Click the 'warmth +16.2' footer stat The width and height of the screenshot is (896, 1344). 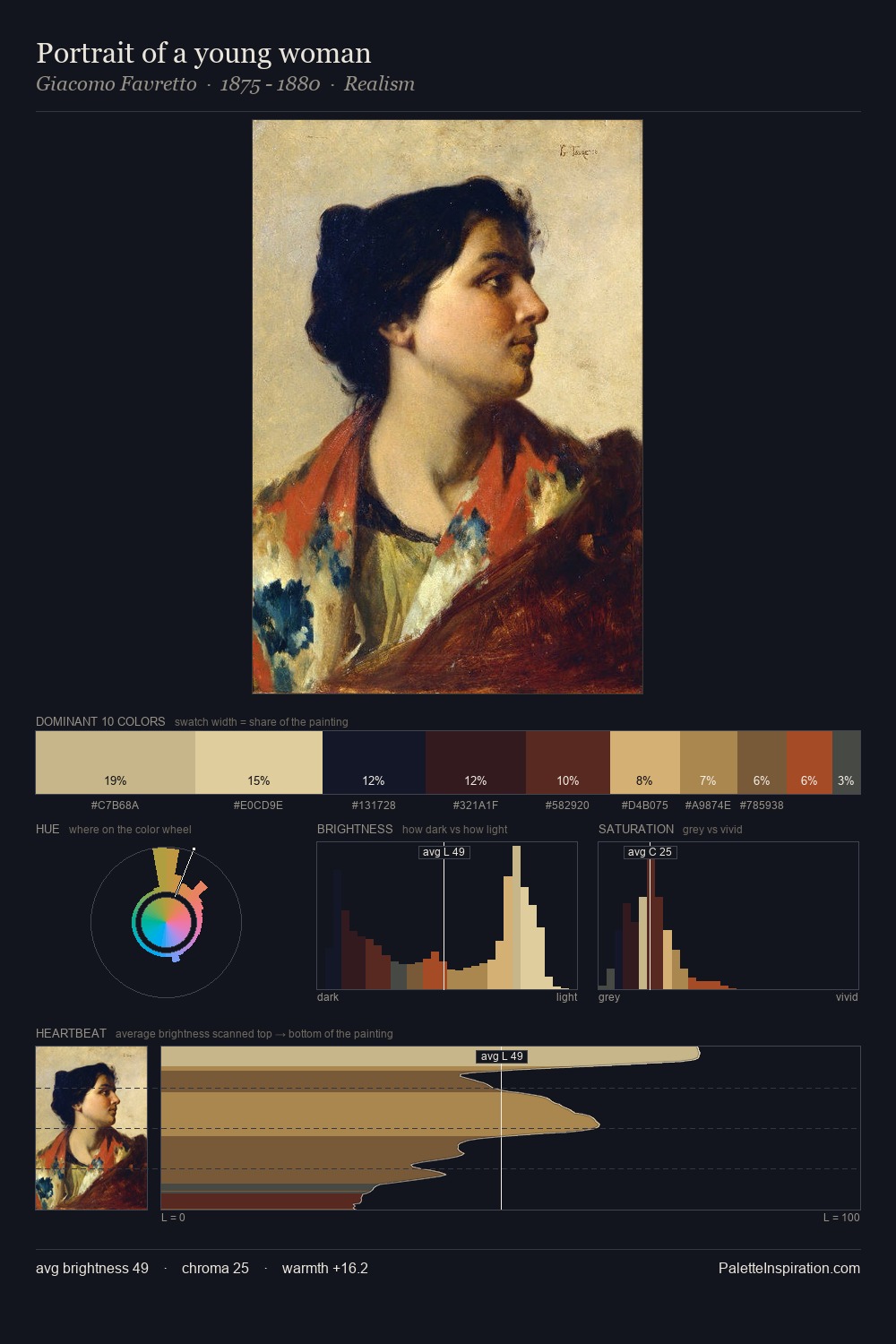pos(325,1268)
